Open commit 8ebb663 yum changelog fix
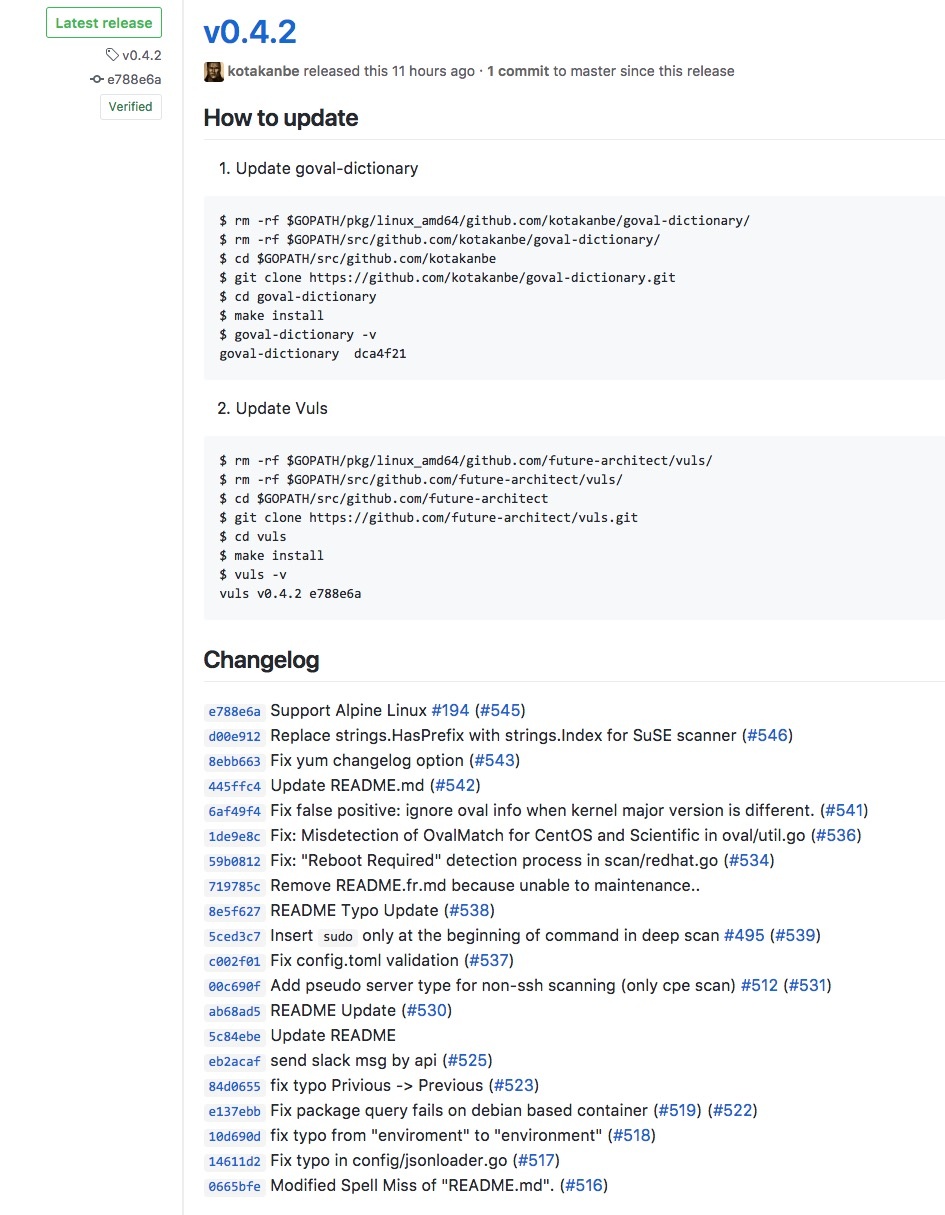This screenshot has width=945, height=1215. [234, 761]
